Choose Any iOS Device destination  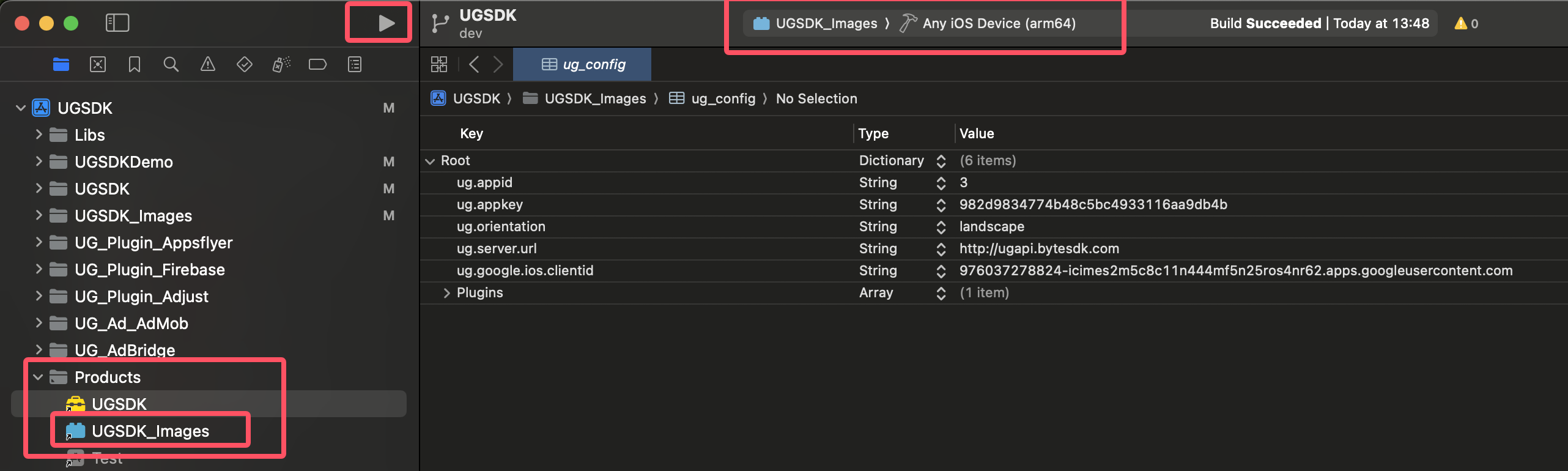pos(998,23)
